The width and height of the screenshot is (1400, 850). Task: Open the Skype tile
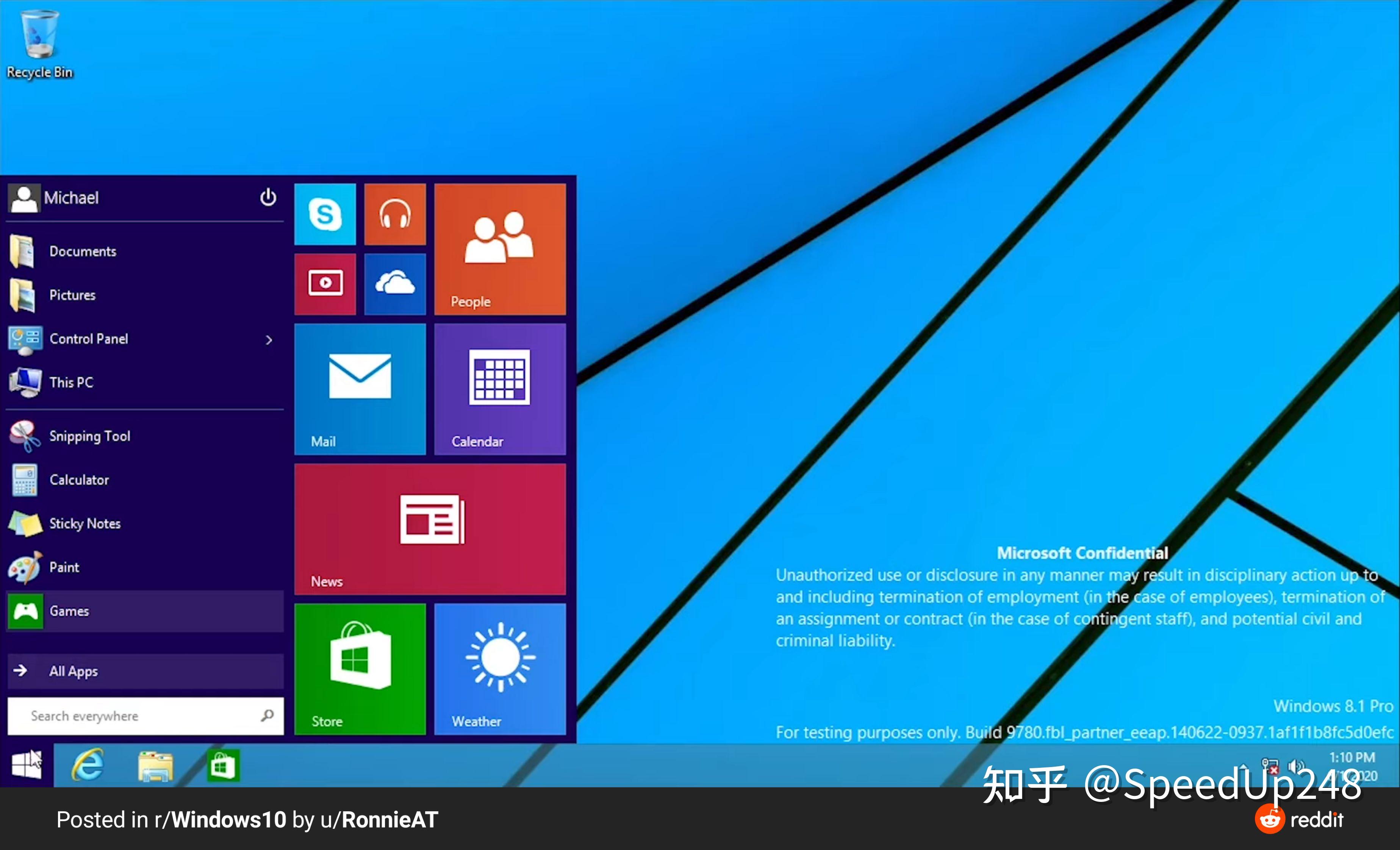[x=325, y=214]
